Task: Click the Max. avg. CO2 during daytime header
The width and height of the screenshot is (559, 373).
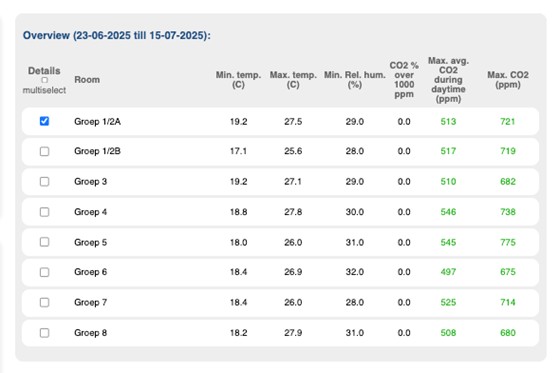Action: (x=448, y=80)
